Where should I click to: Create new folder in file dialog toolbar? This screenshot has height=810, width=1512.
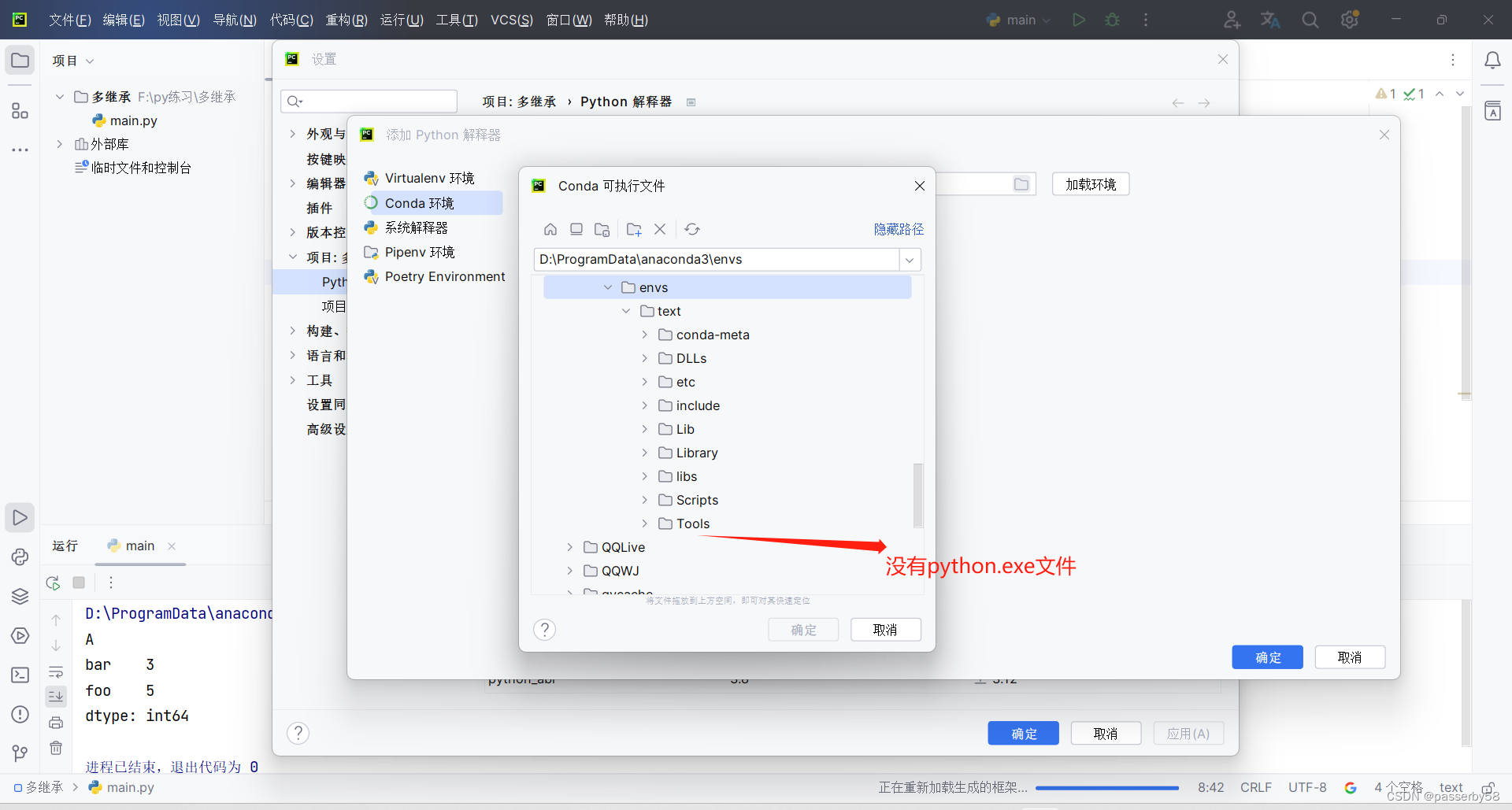click(634, 229)
